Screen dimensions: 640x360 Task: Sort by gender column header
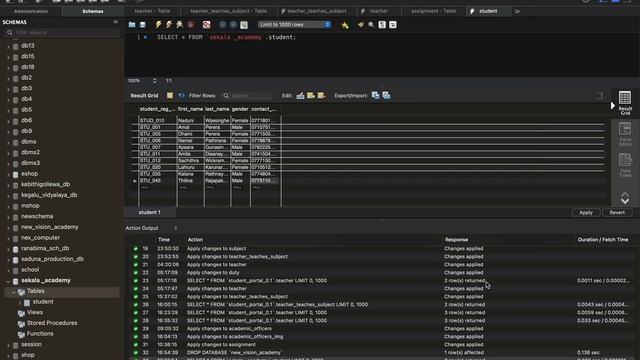coord(240,109)
